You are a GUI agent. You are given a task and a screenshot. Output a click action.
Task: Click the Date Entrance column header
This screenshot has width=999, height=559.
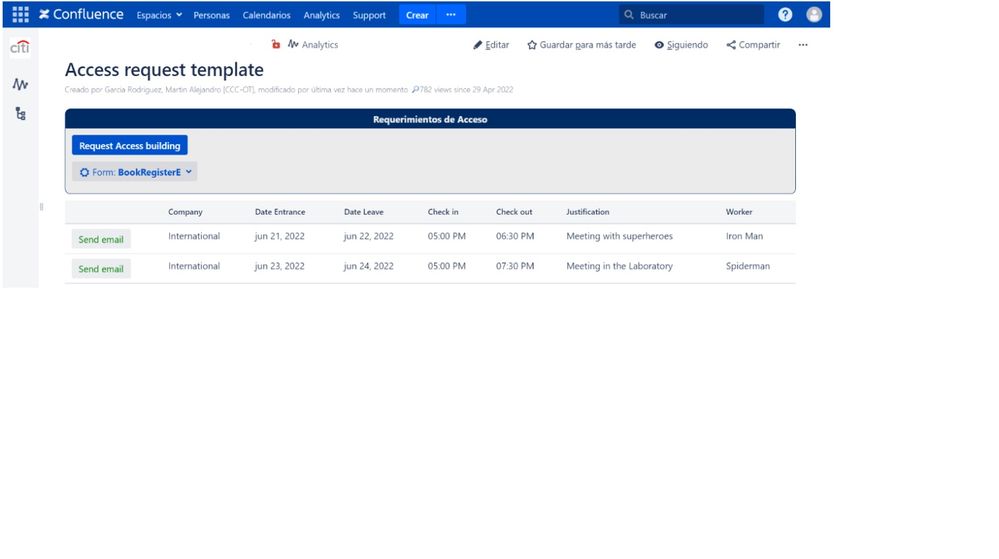pos(280,212)
